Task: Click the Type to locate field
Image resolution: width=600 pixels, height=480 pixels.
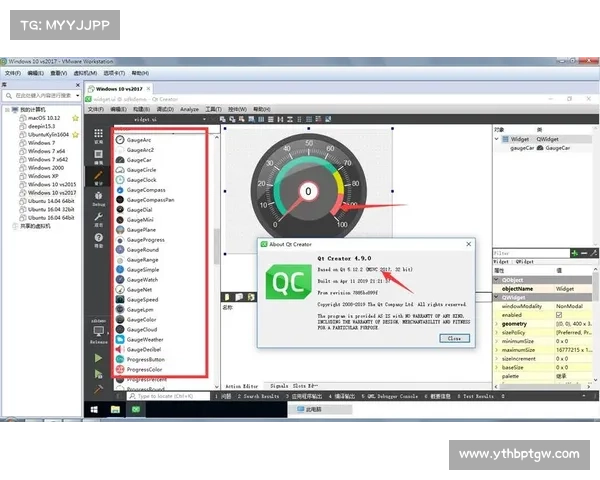Action: [169, 396]
